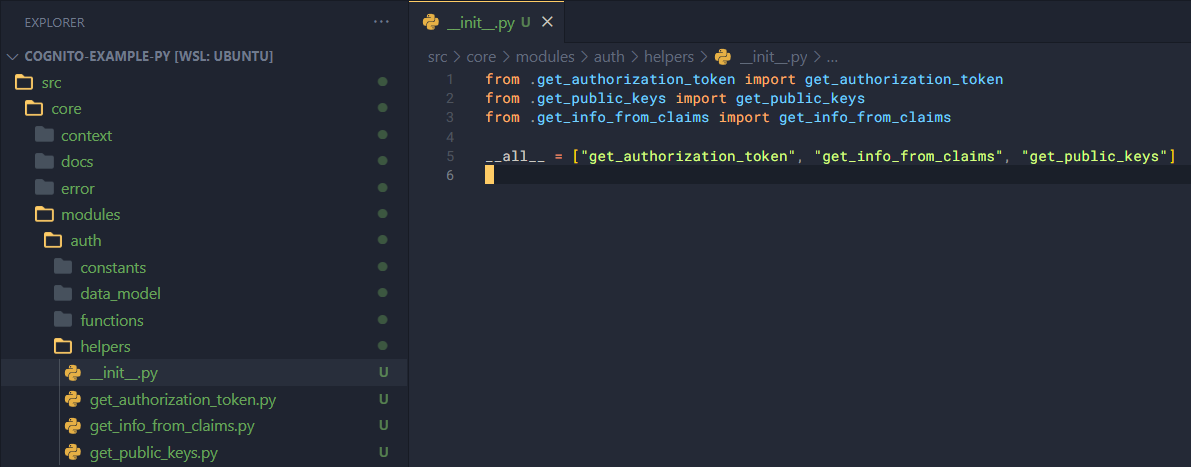Expand the functions folder
Image resolution: width=1191 pixels, height=467 pixels.
point(111,320)
